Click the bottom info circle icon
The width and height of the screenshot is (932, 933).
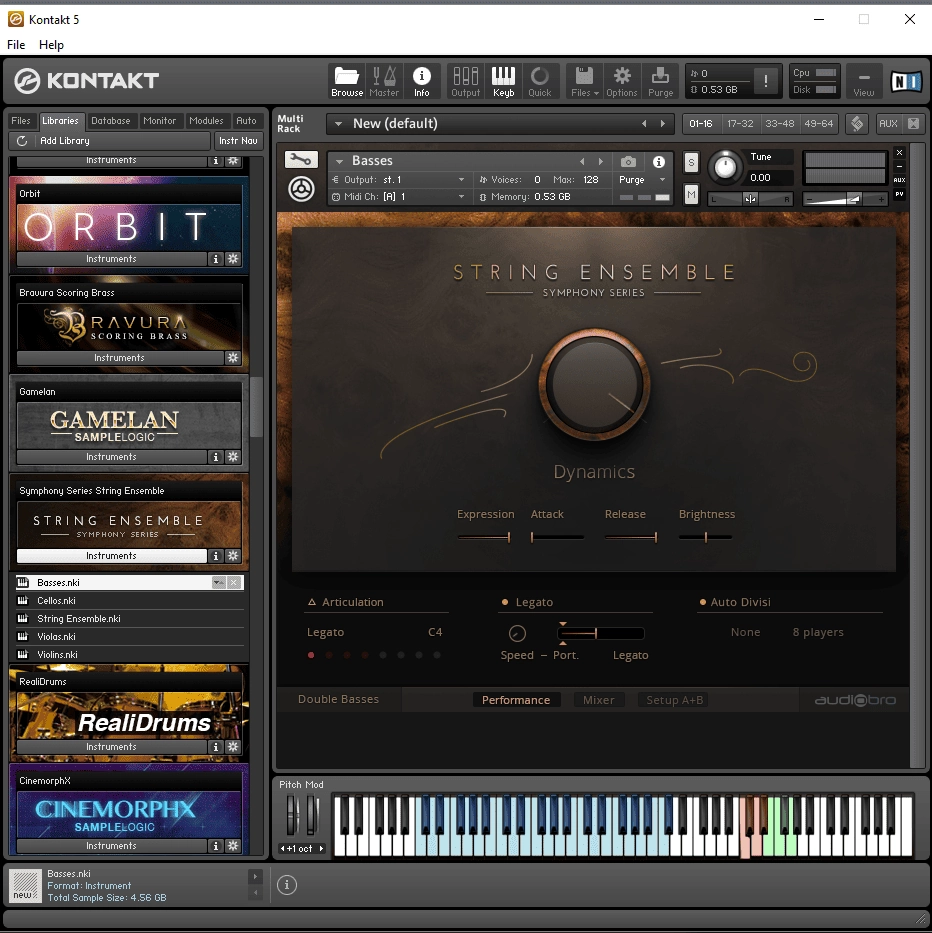coord(287,885)
